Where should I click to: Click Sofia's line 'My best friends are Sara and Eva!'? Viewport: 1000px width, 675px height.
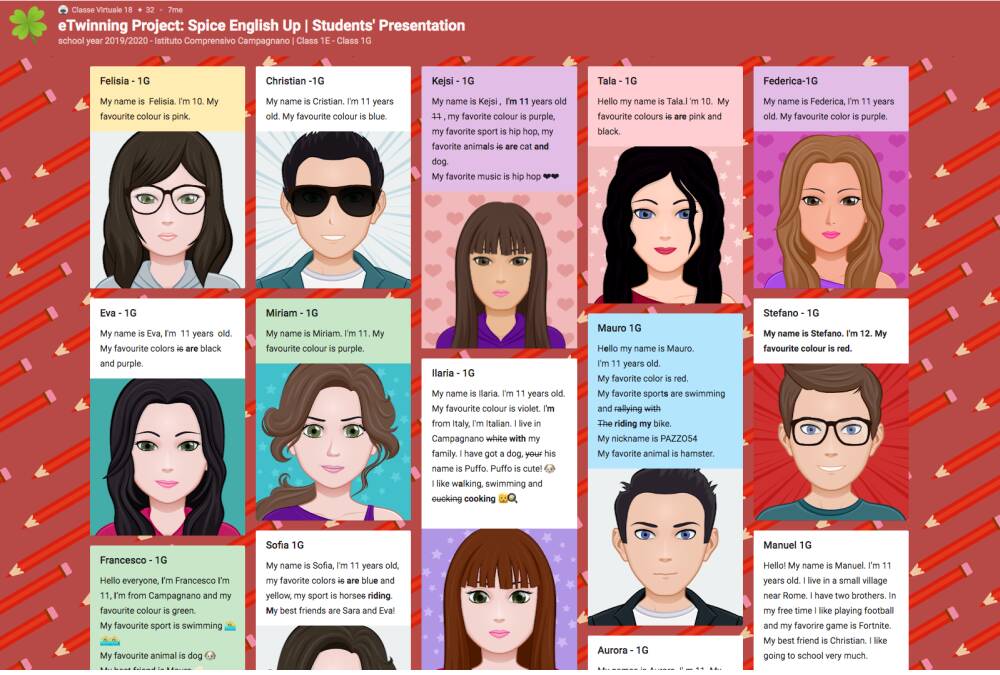330,611
